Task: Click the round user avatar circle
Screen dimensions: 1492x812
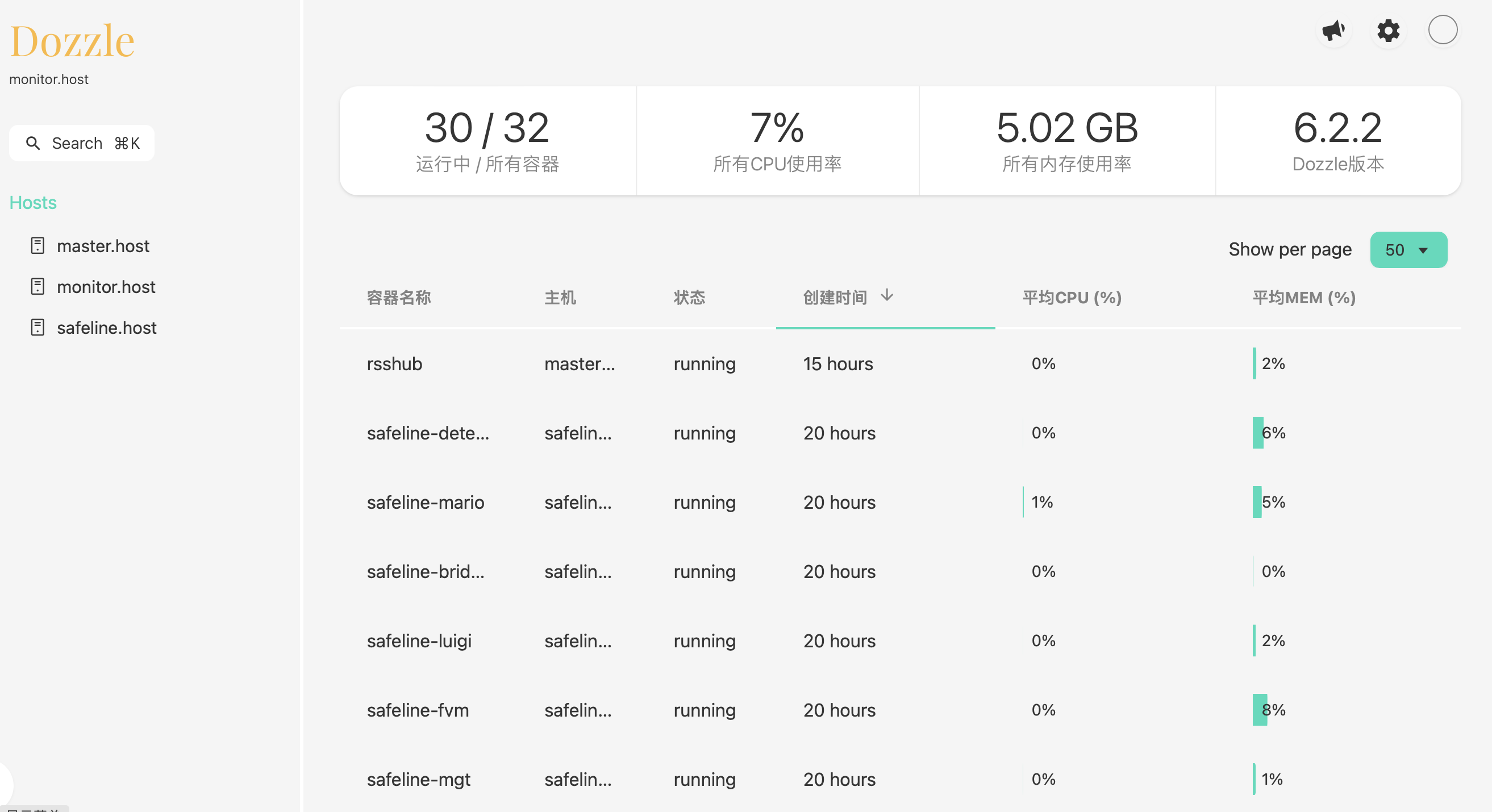Action: coord(1442,30)
